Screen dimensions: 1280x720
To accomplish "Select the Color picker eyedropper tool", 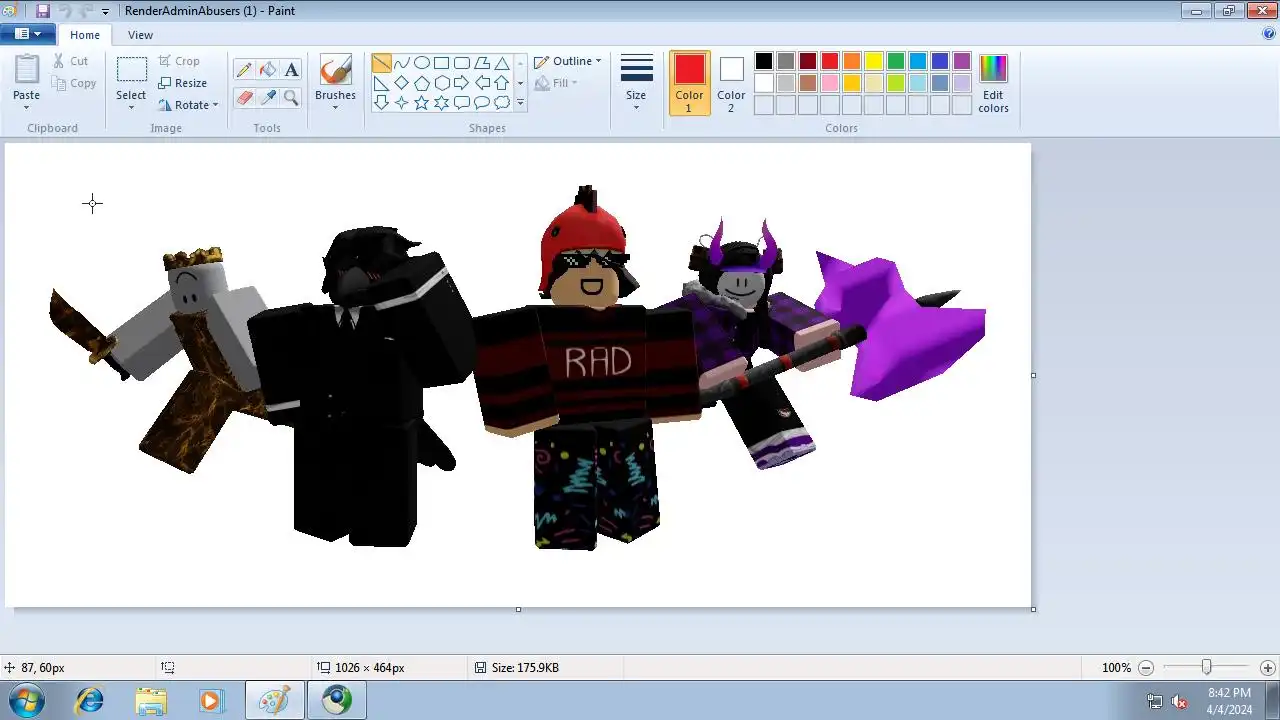I will [267, 97].
